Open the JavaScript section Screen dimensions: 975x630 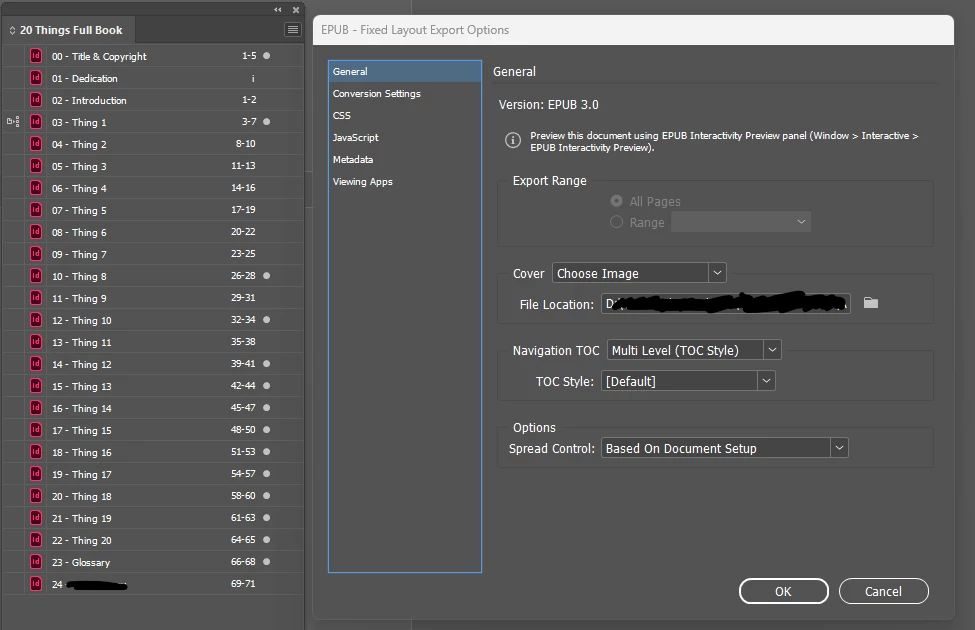pos(405,137)
